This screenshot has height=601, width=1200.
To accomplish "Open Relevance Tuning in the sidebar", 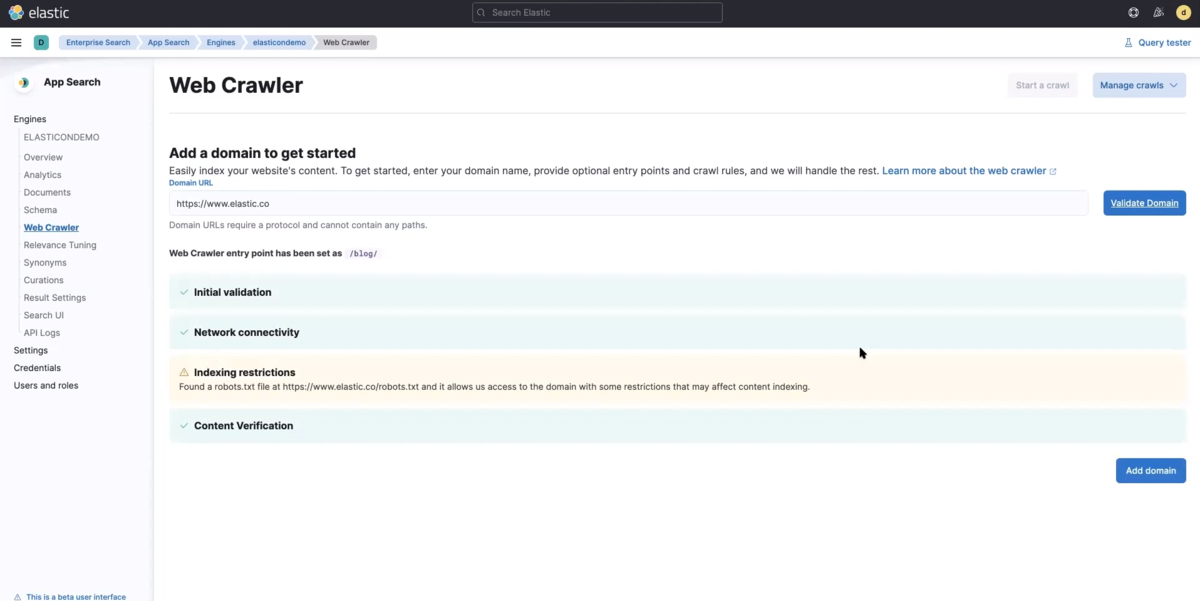I will click(60, 245).
